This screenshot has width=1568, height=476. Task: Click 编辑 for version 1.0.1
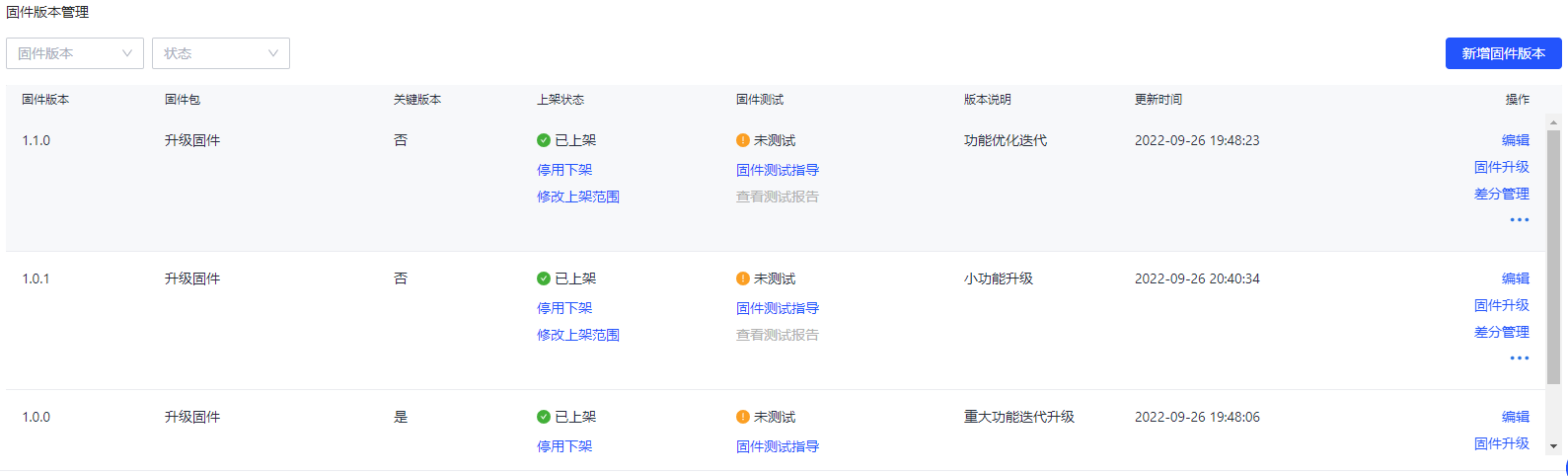click(x=1516, y=278)
